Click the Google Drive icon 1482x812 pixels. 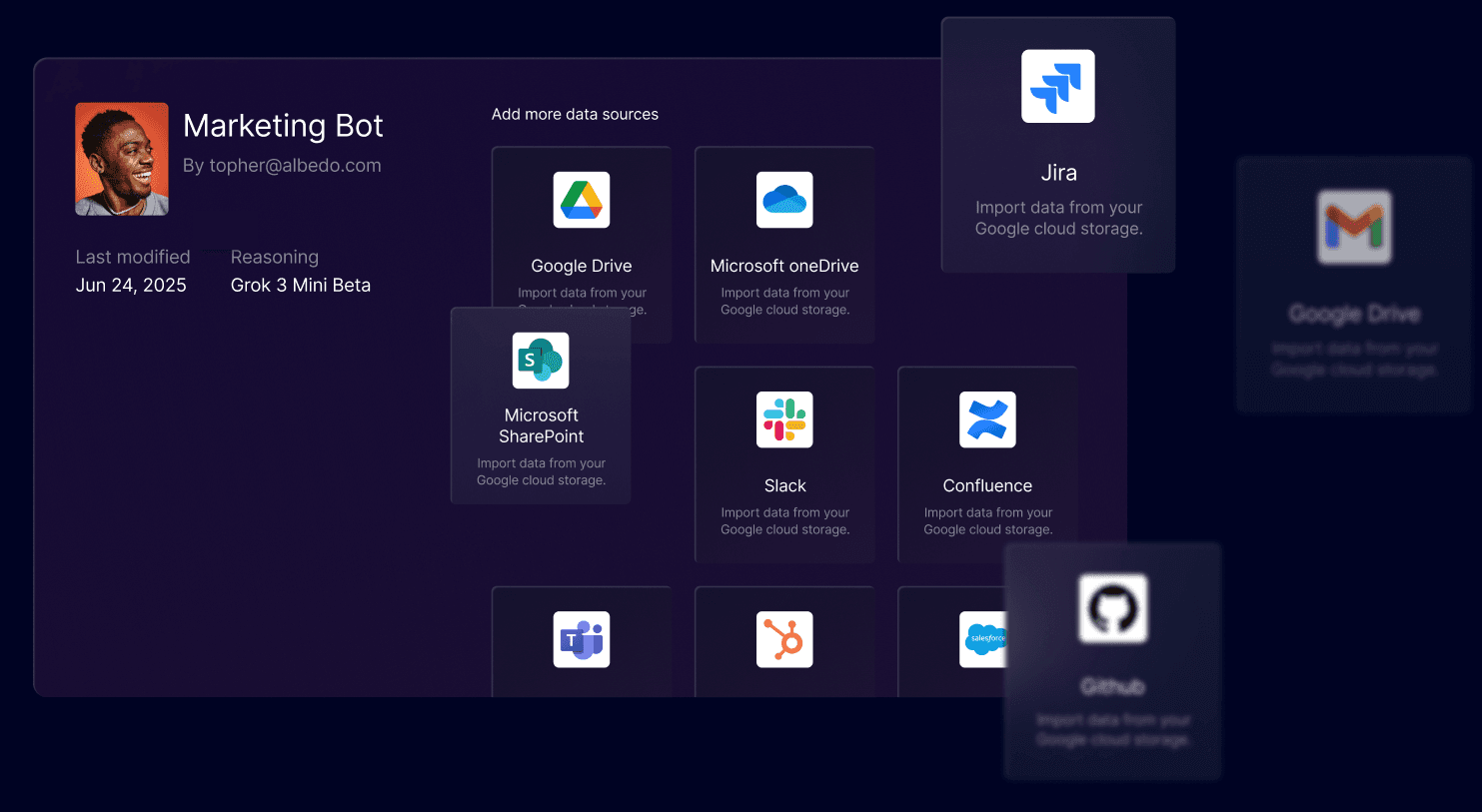click(x=582, y=200)
